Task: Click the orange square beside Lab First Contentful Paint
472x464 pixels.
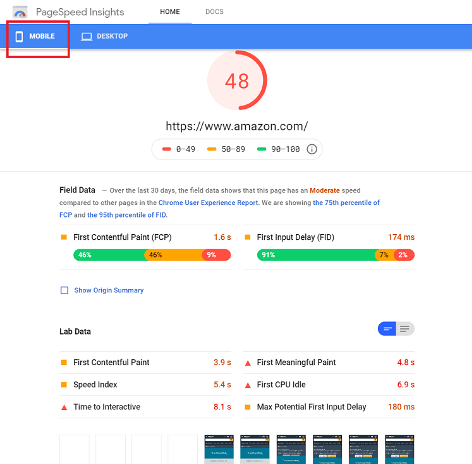Action: click(x=64, y=362)
